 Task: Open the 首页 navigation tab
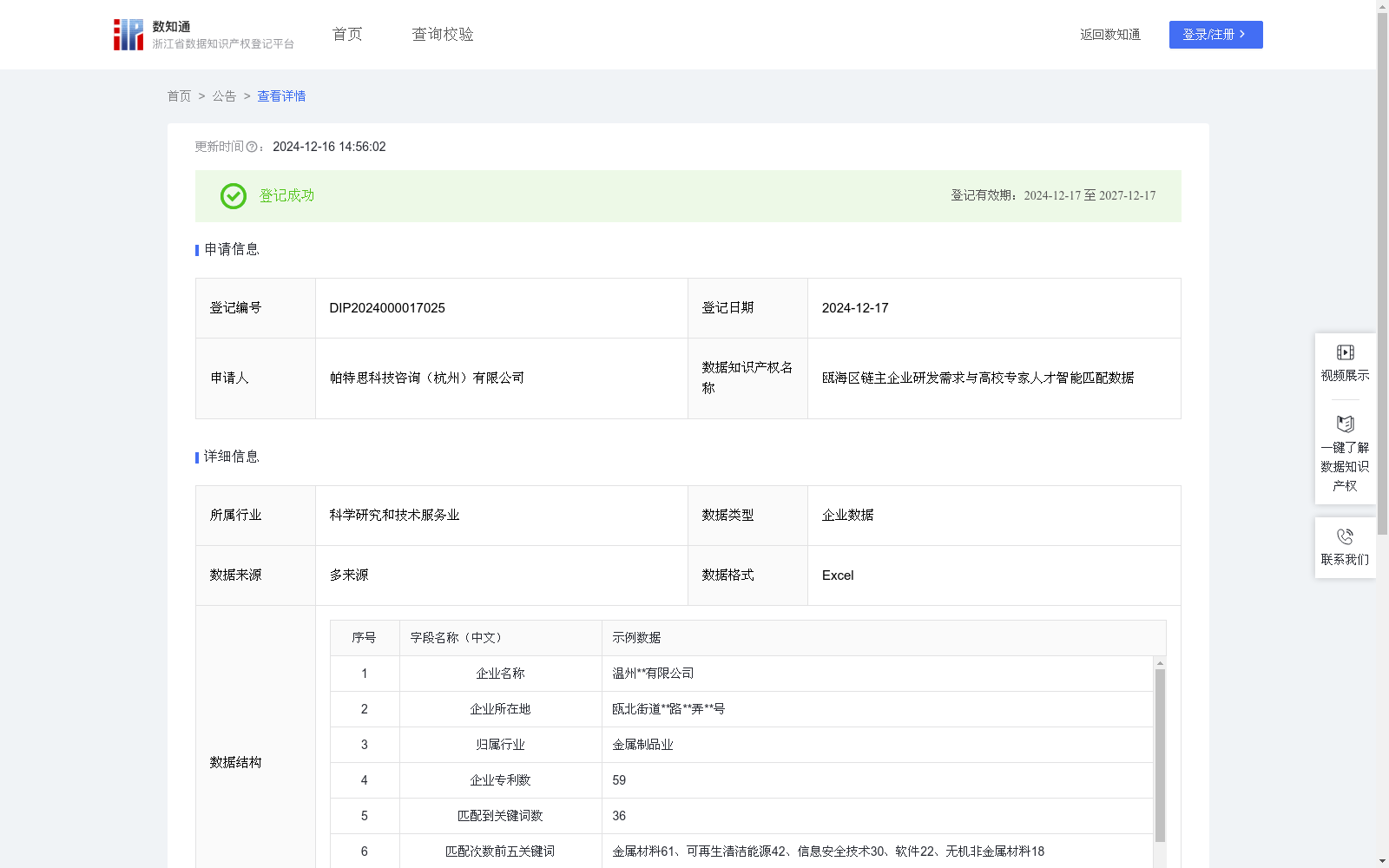click(x=347, y=34)
